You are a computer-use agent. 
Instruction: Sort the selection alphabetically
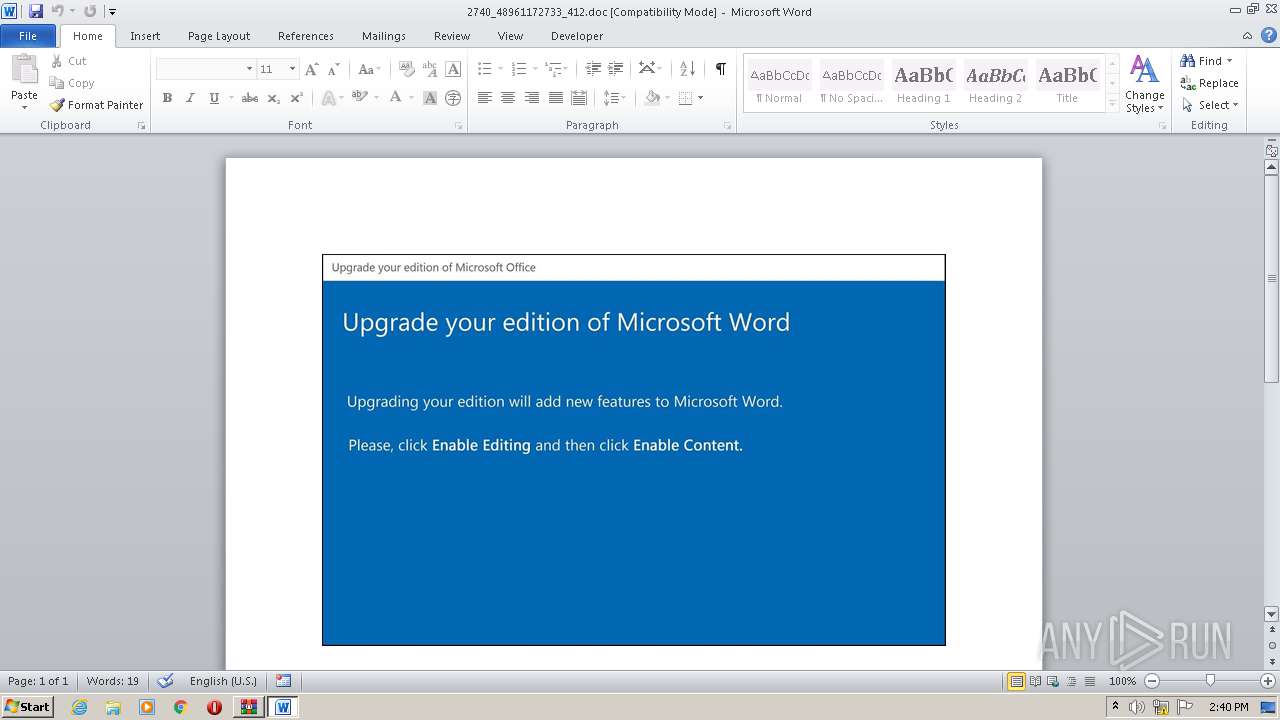[x=687, y=69]
